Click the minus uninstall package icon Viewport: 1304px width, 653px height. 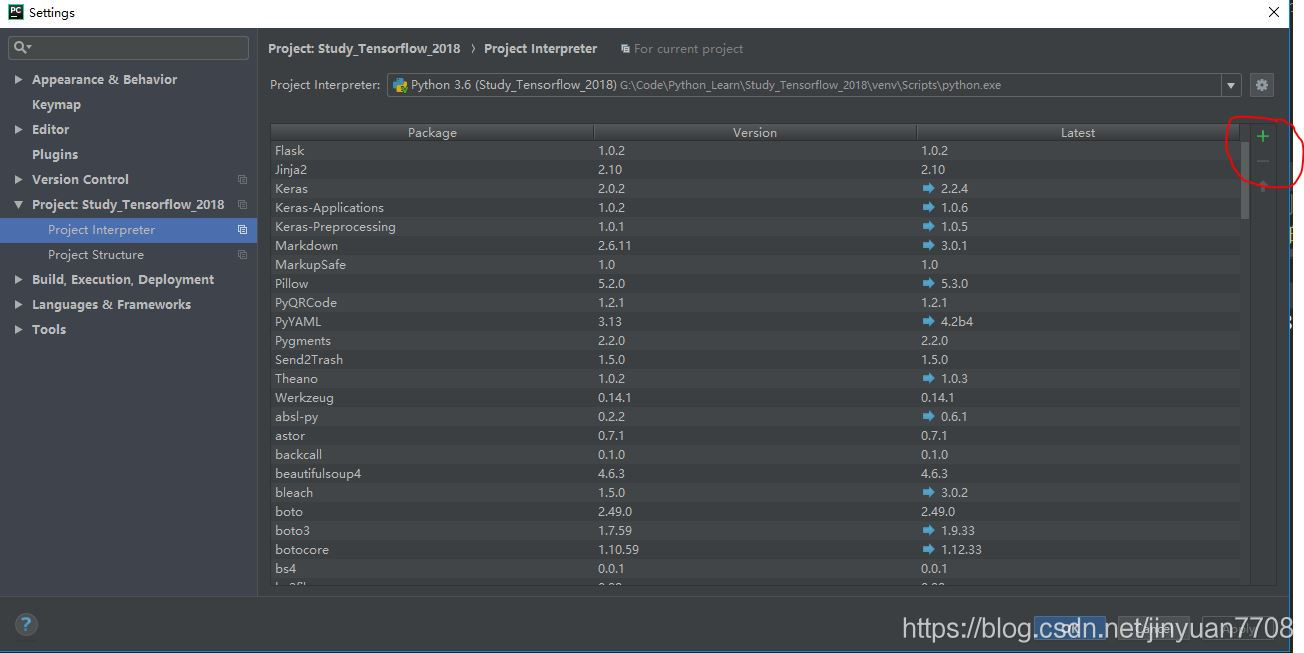(1263, 161)
